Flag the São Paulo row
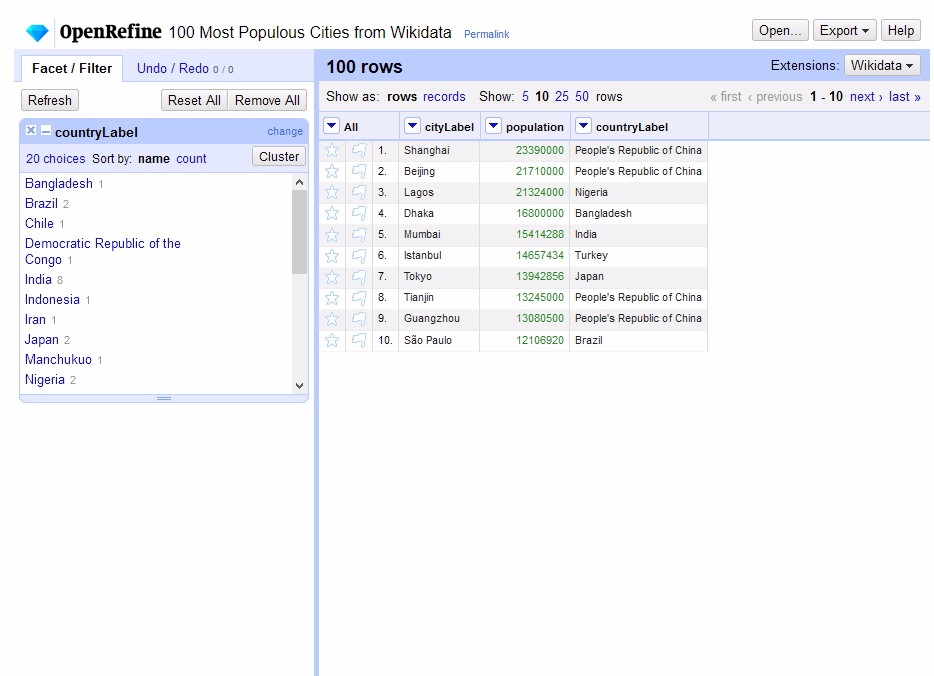The height and width of the screenshot is (676, 934). [359, 340]
